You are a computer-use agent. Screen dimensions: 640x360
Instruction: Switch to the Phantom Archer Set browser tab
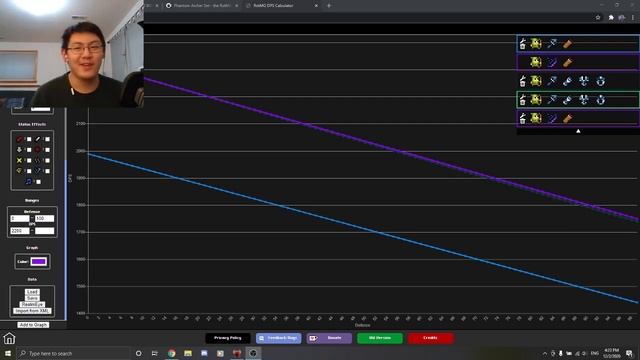(202, 6)
